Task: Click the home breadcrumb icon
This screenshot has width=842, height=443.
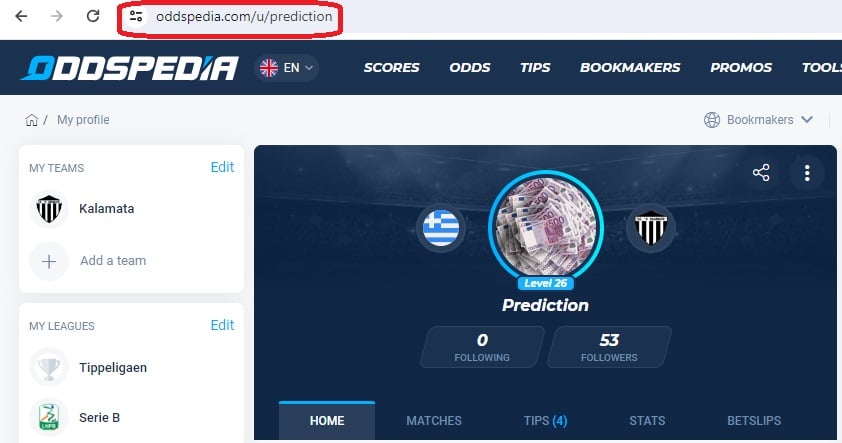Action: point(32,120)
